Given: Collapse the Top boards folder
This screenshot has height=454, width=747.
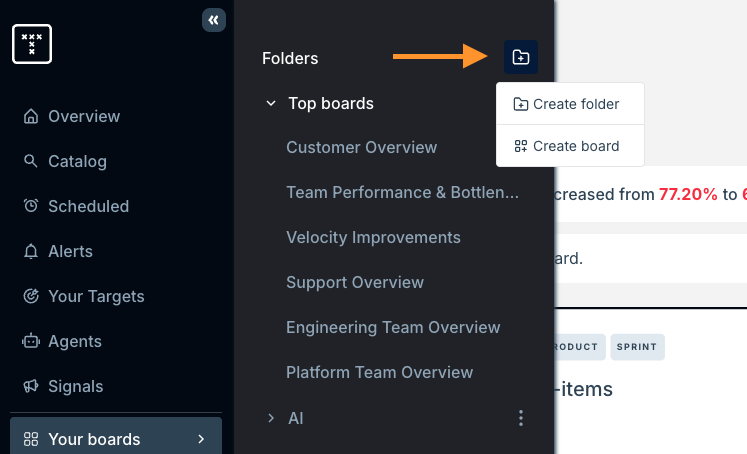Looking at the screenshot, I should 271,103.
